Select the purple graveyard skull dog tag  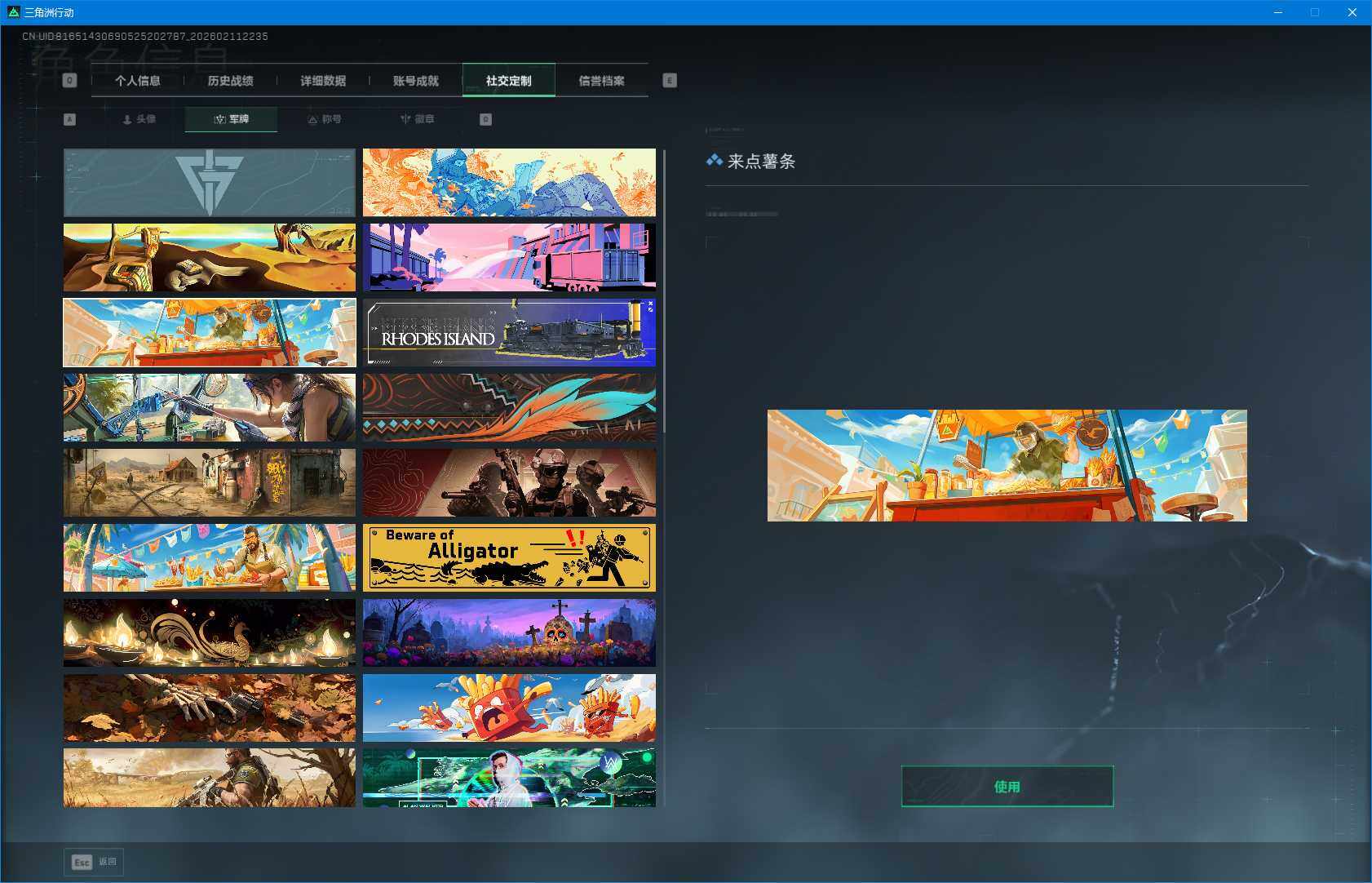point(509,633)
